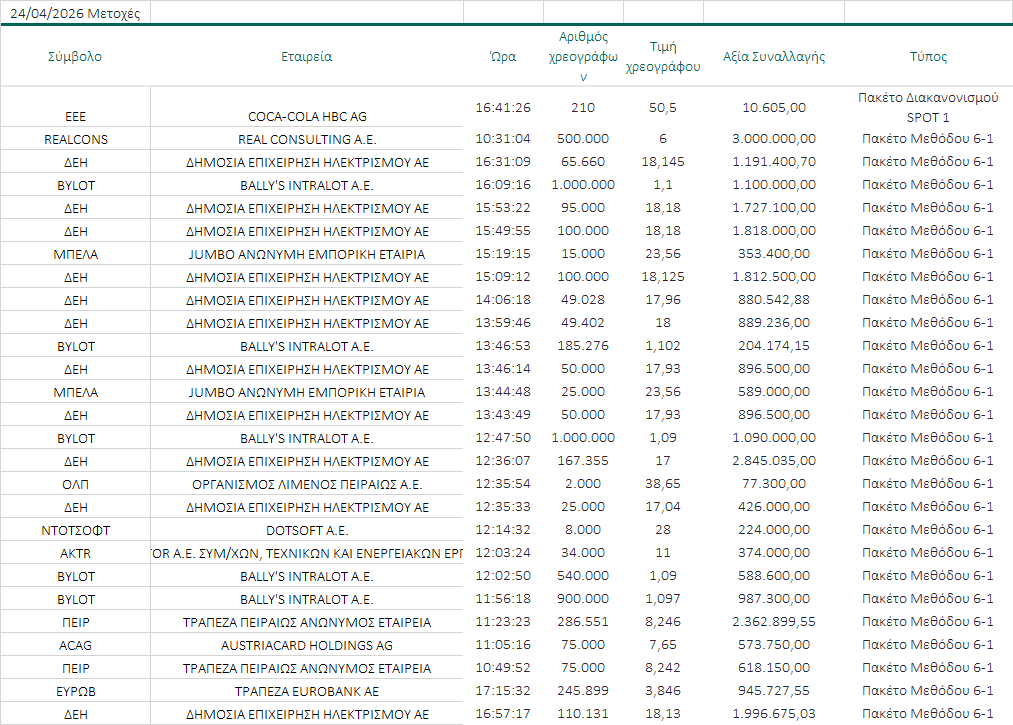
Task: Click the 'Εταιρεία' column header
Action: point(307,57)
